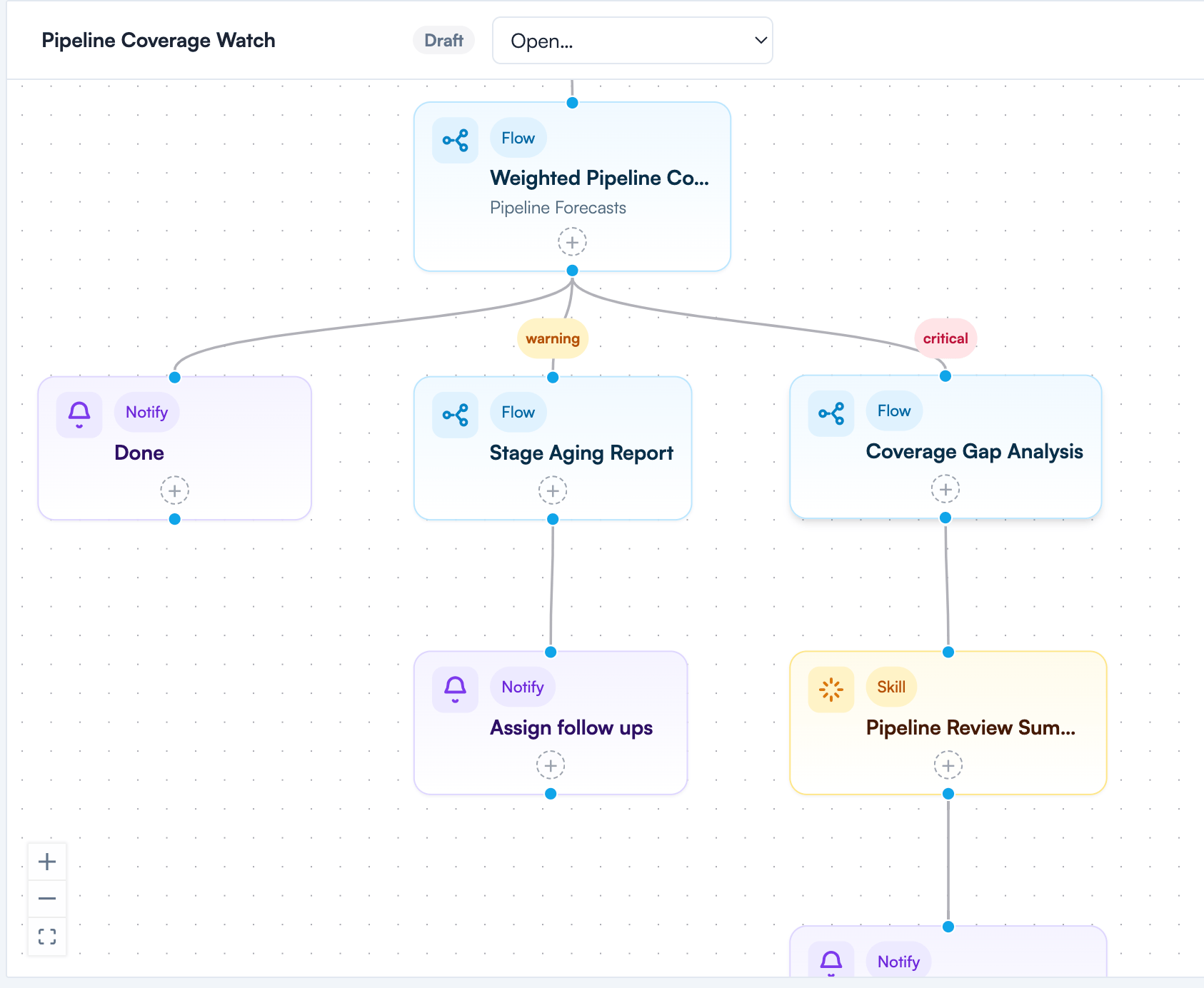Viewport: 1204px width, 988px height.
Task: Click the Pipeline Coverage Watch title
Action: point(159,41)
